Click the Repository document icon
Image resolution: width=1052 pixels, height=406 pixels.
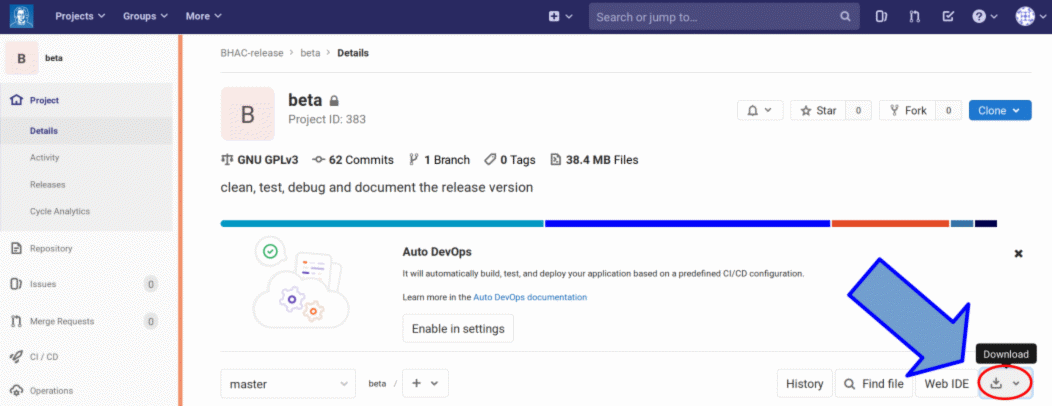[17, 248]
